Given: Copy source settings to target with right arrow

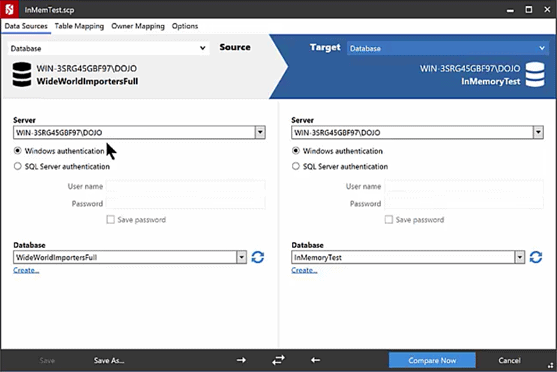Looking at the screenshot, I should coord(242,360).
